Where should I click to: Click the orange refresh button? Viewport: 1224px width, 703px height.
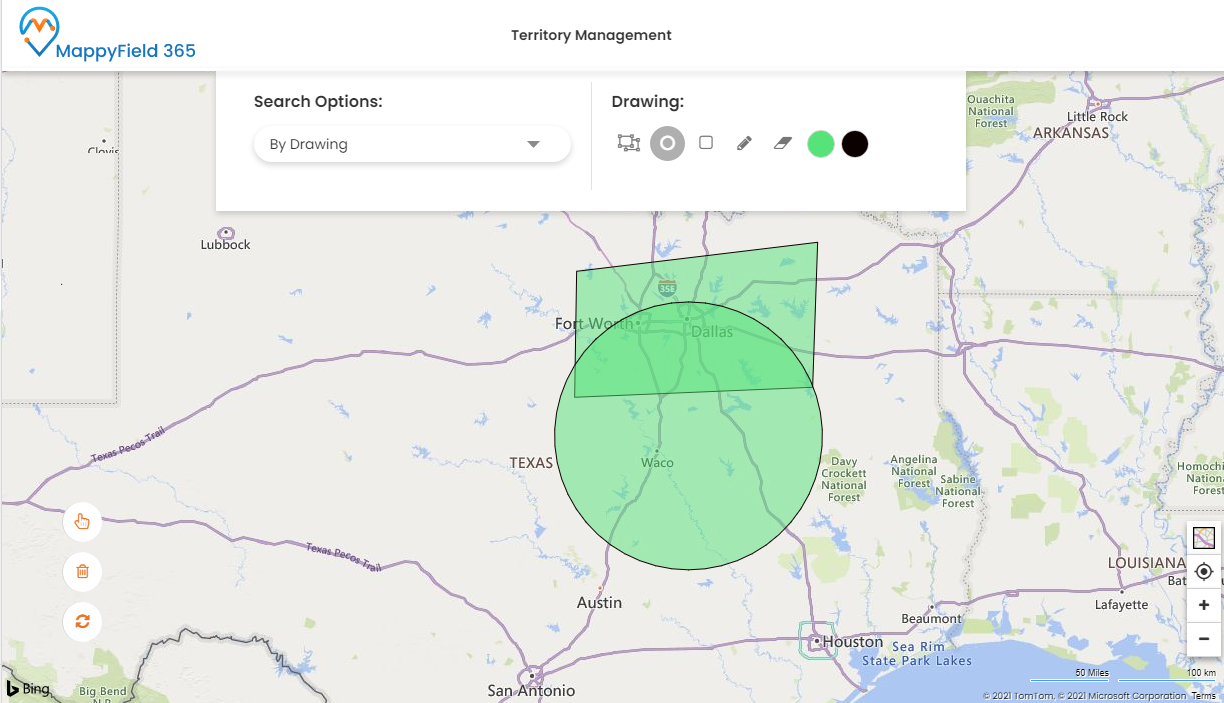click(83, 621)
